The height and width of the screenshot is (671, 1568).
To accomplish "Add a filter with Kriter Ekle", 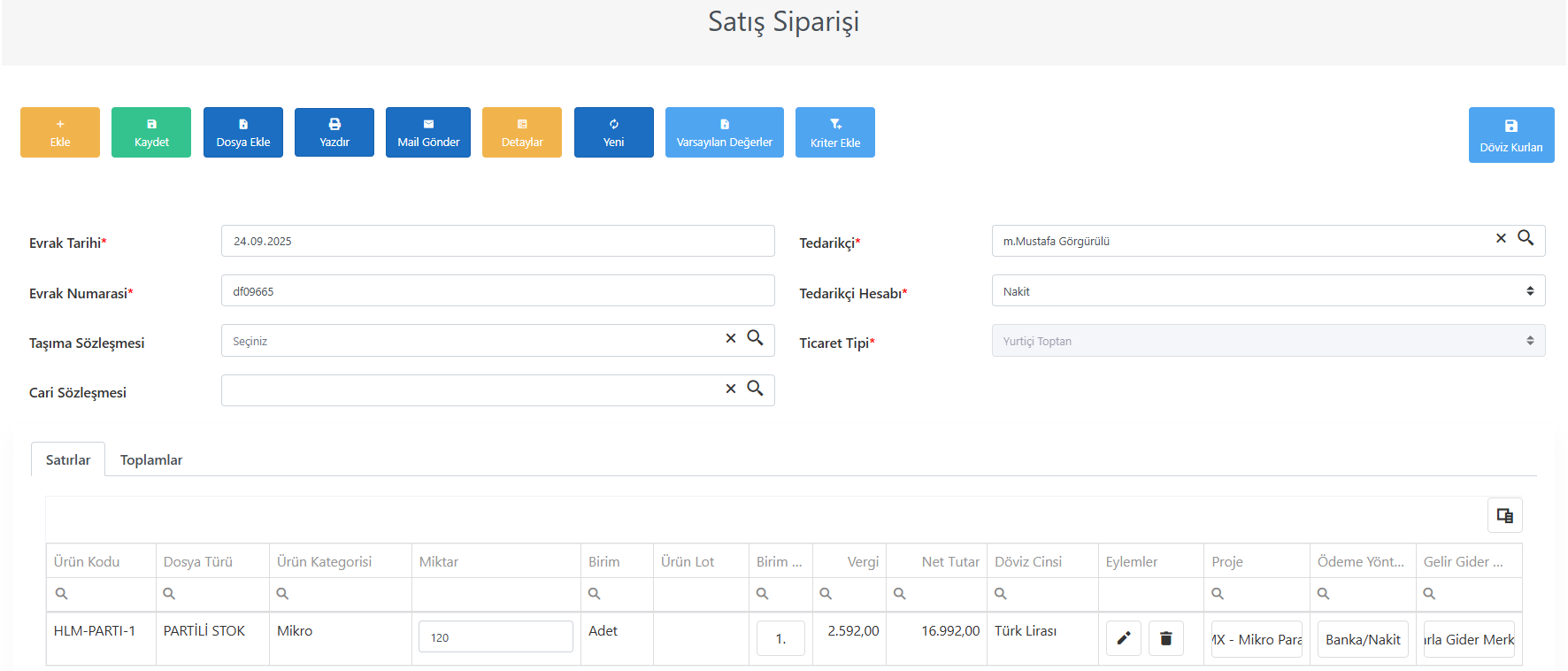I will [x=835, y=133].
